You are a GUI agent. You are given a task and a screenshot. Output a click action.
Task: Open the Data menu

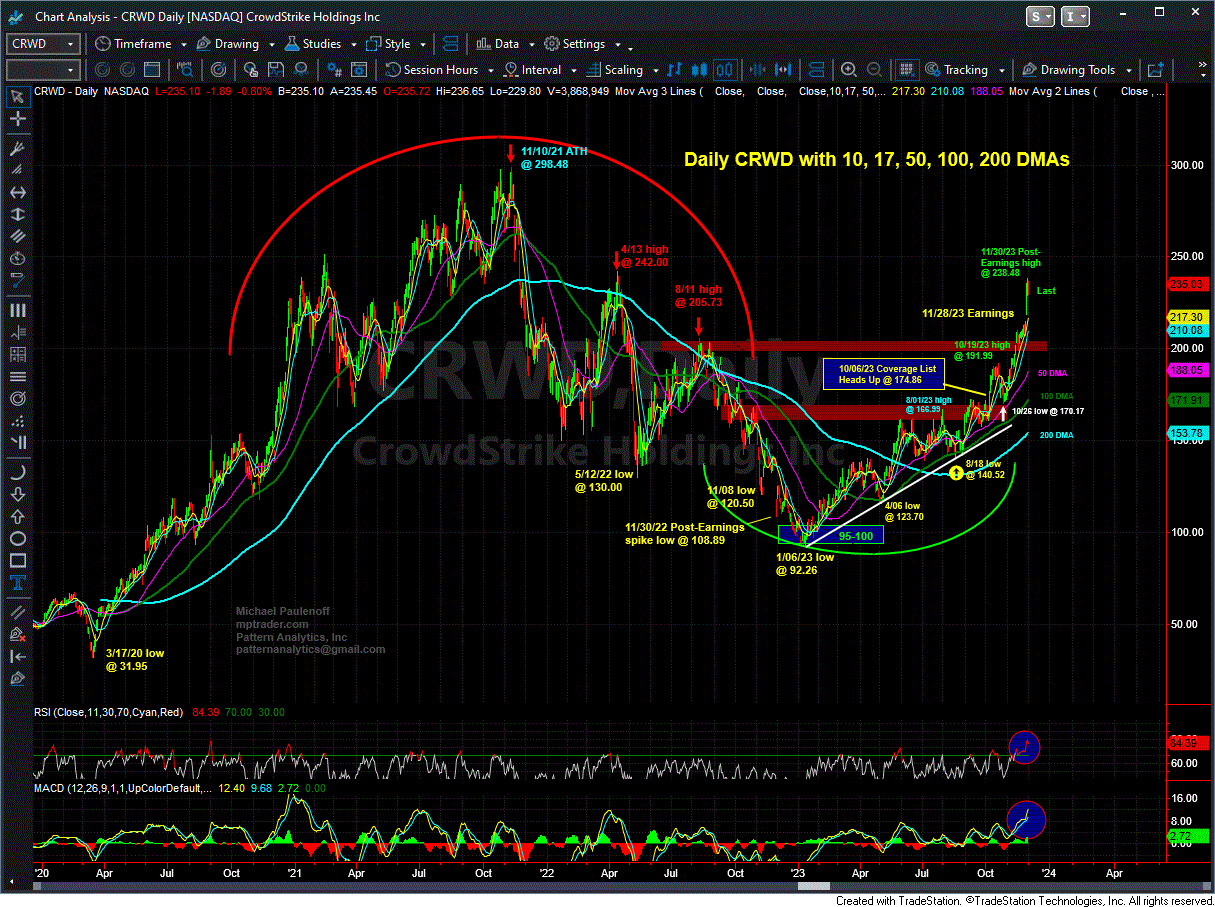coord(498,44)
